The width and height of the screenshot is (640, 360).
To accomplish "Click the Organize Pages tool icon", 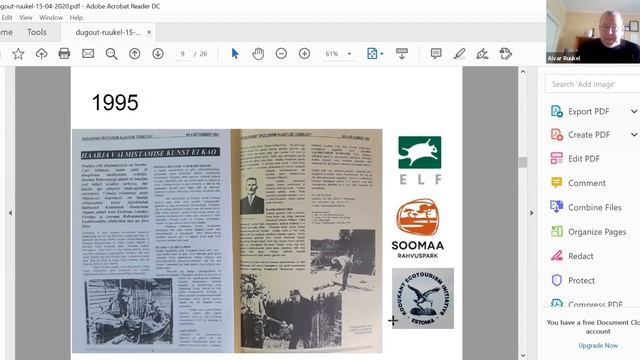I will click(557, 231).
